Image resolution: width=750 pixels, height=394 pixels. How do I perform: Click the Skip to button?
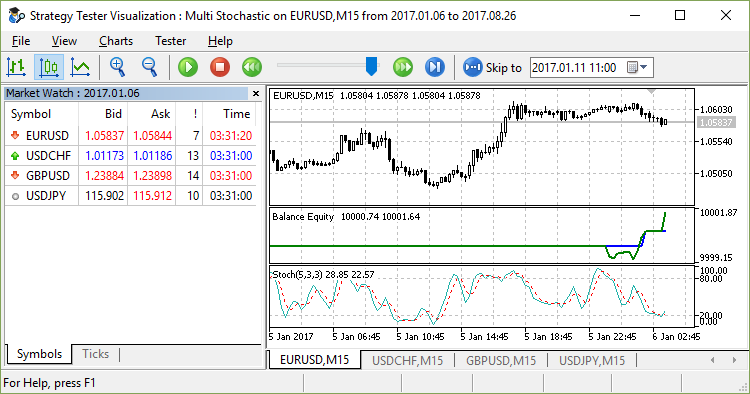click(492, 67)
